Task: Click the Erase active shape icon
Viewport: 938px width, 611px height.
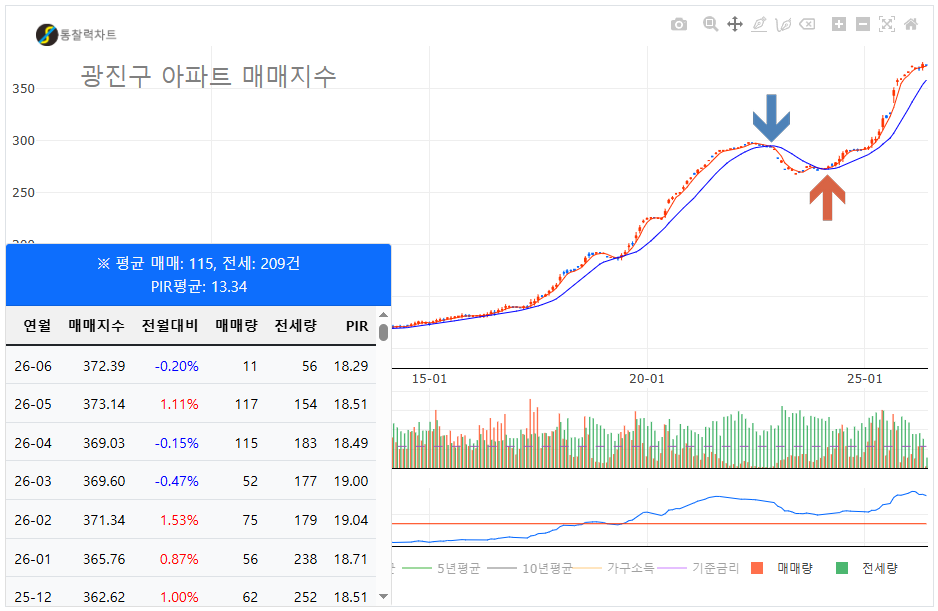Action: coord(807,24)
